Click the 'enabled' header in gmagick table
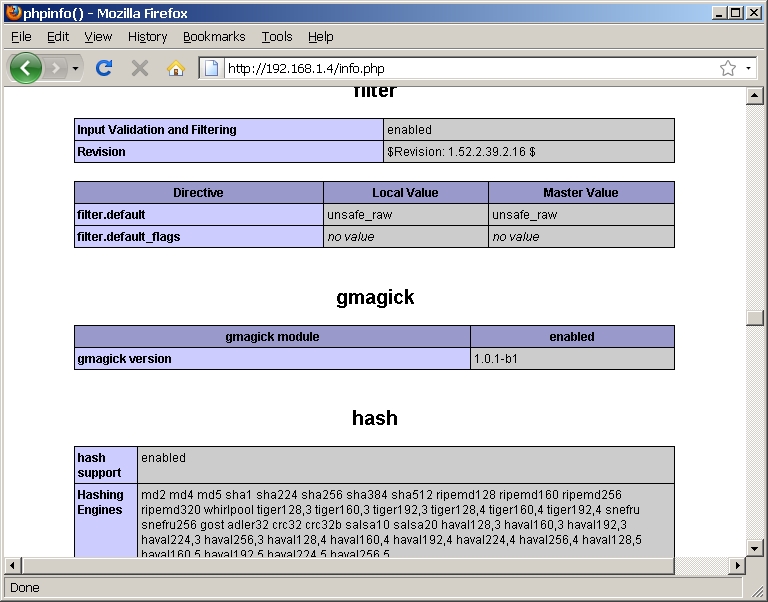This screenshot has height=602, width=768. (x=572, y=337)
